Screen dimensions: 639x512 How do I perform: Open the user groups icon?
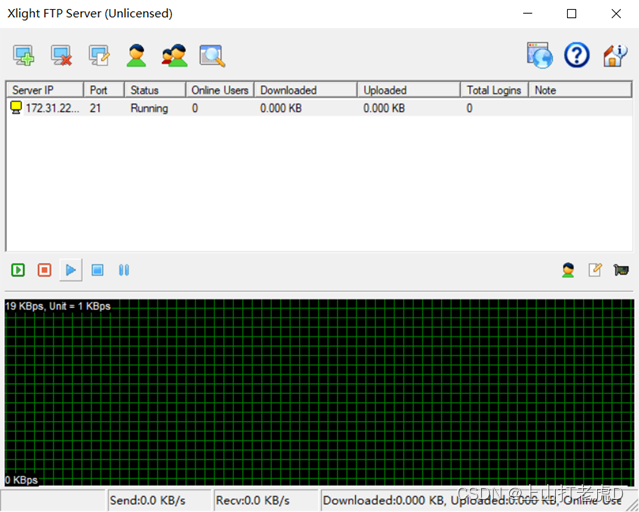(174, 56)
